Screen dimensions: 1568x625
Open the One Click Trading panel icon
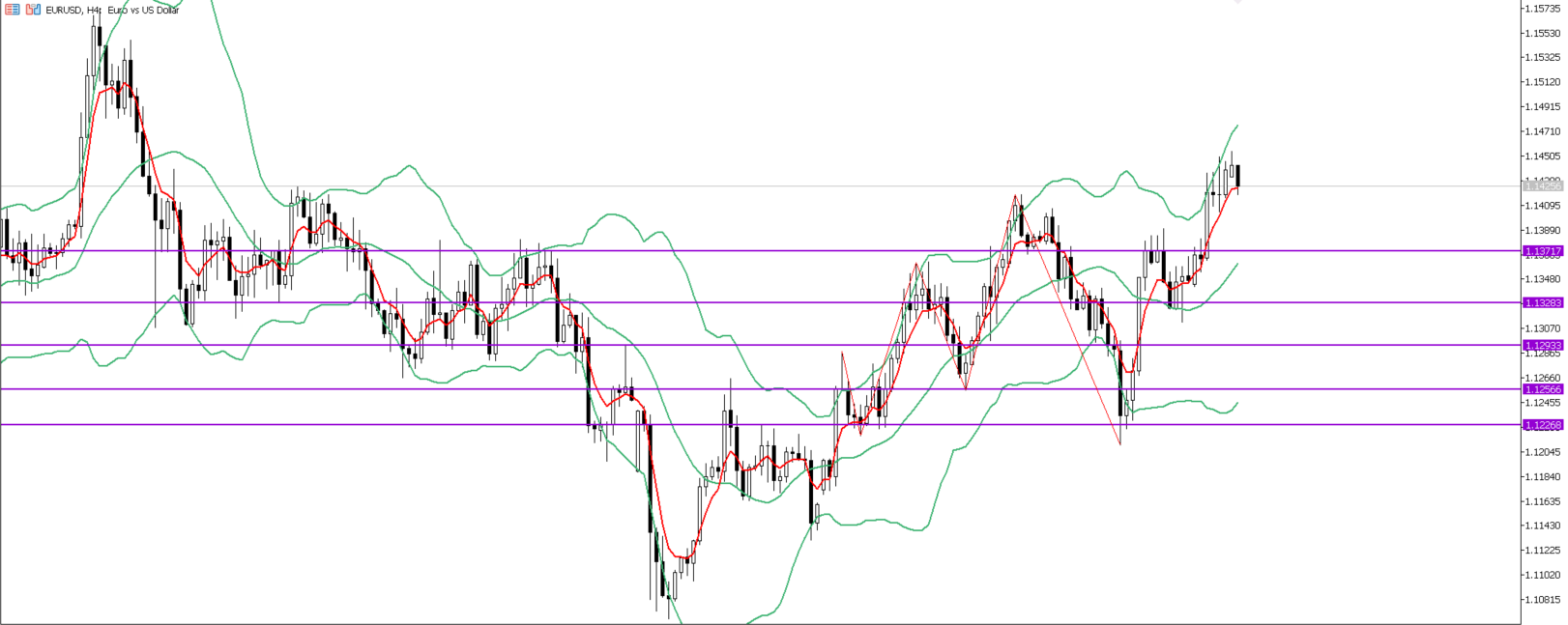coord(33,10)
